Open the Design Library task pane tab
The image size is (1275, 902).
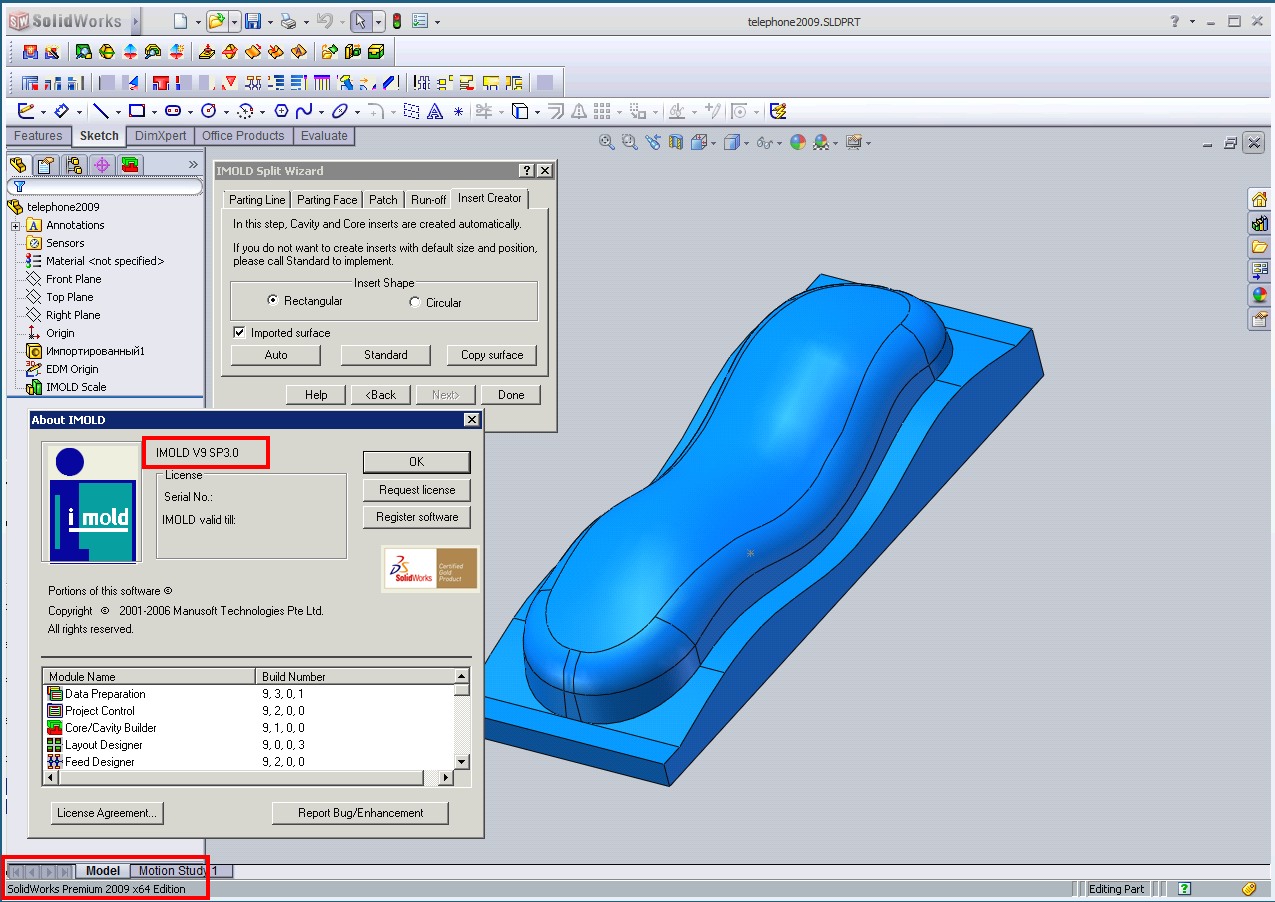point(1259,222)
